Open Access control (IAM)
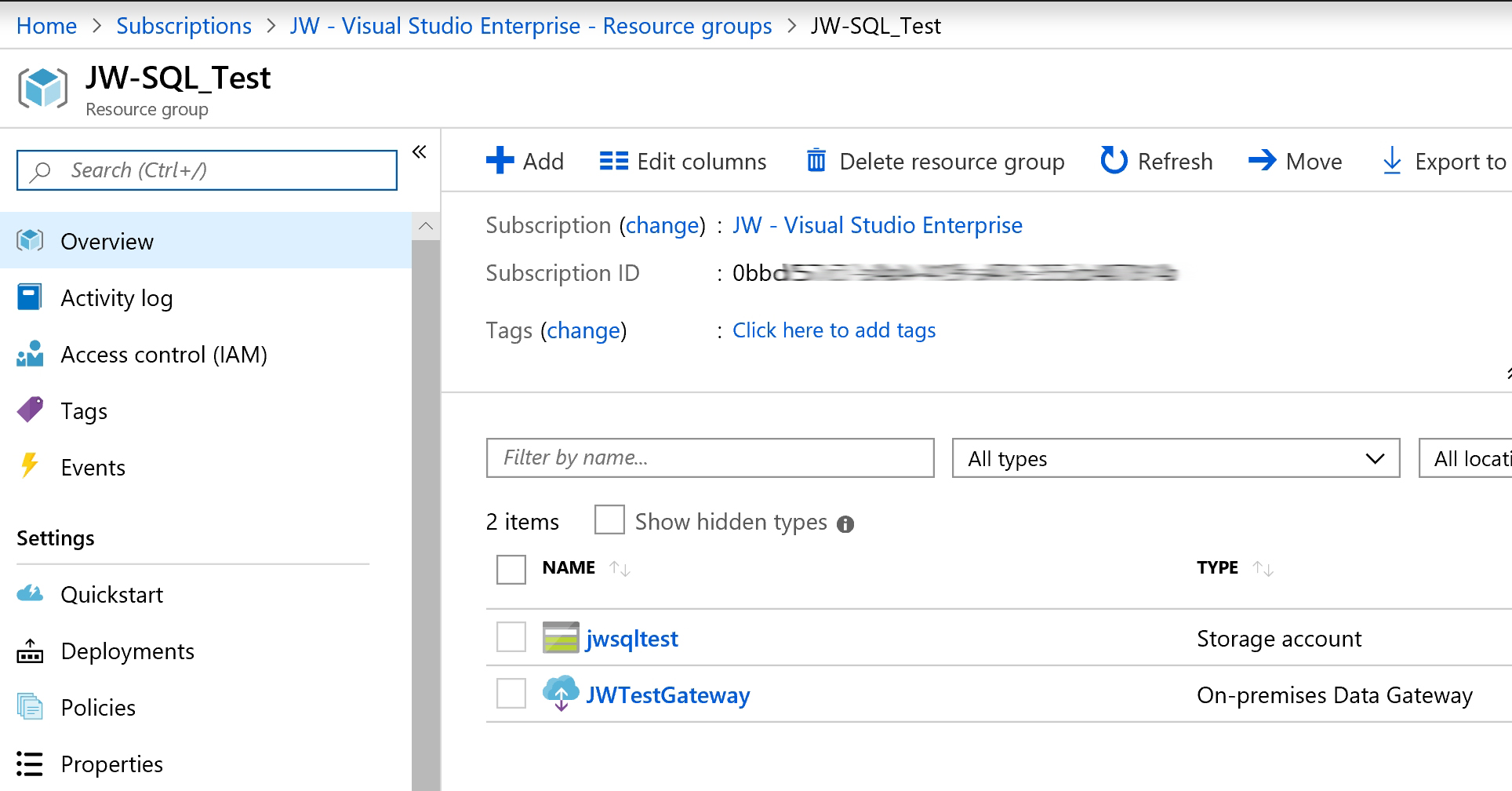1512x791 pixels. click(x=205, y=354)
